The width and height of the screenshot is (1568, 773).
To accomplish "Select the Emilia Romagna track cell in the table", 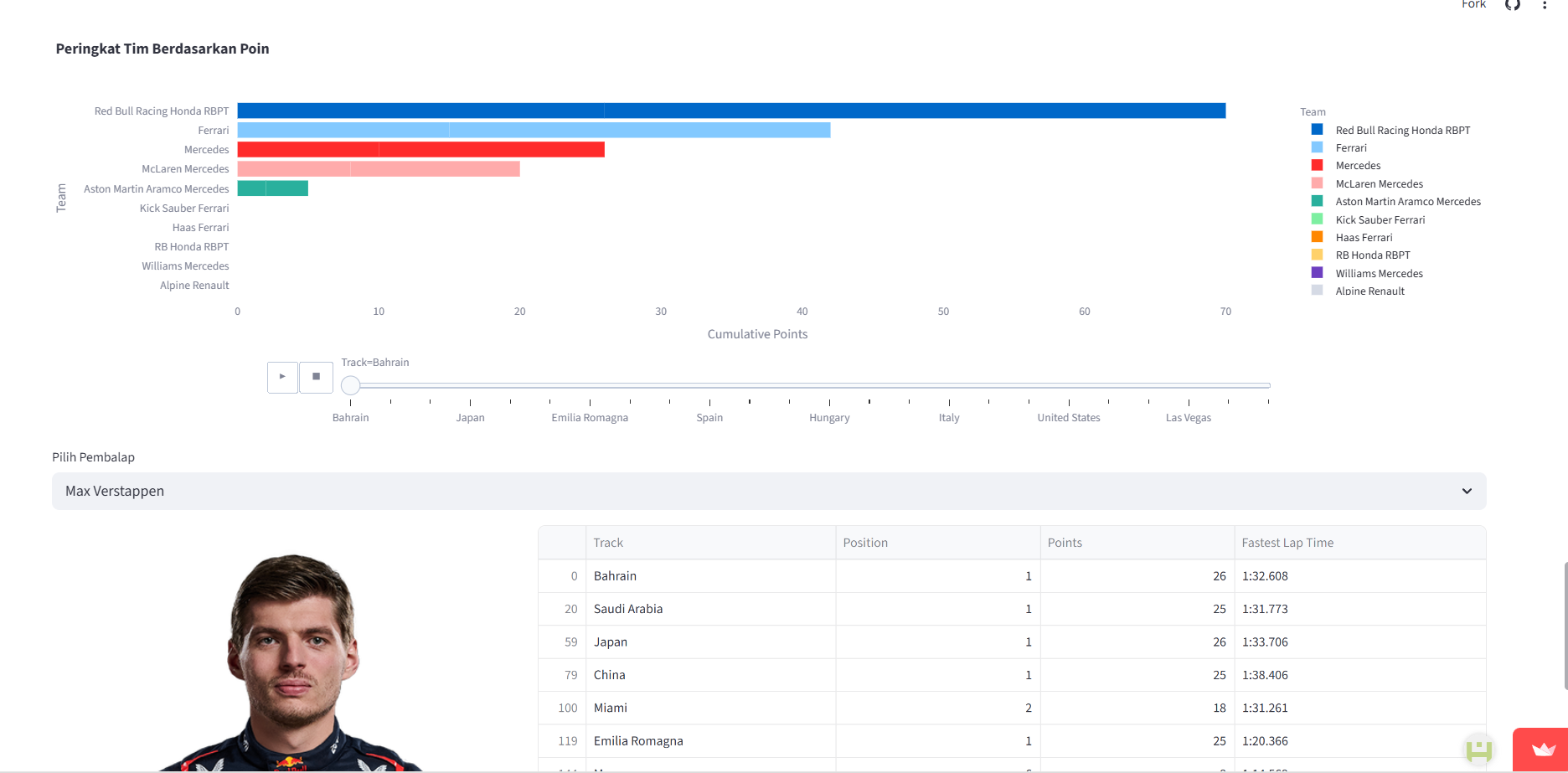I will [x=710, y=741].
